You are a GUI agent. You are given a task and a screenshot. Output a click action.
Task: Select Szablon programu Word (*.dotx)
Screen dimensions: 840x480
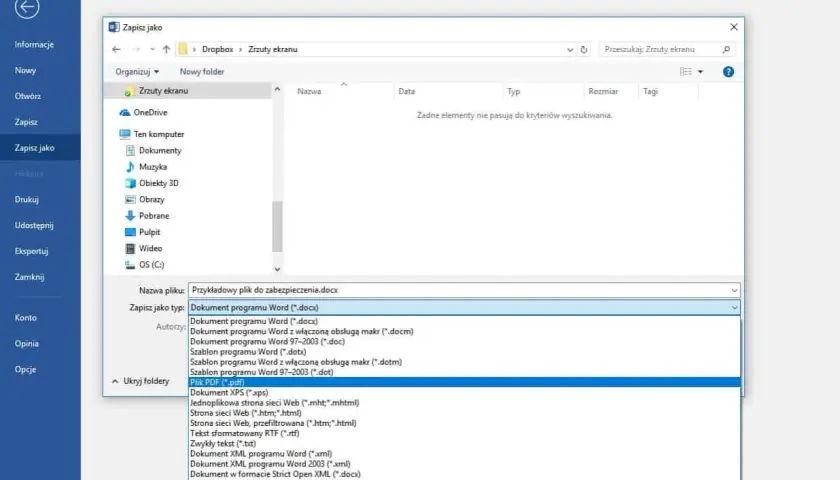pos(464,351)
